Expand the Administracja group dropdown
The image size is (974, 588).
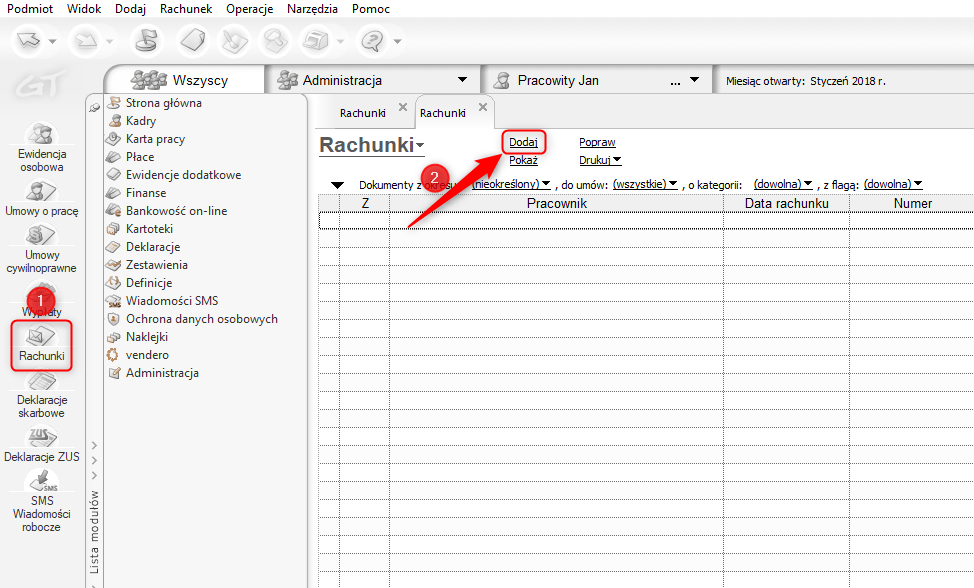tap(462, 80)
